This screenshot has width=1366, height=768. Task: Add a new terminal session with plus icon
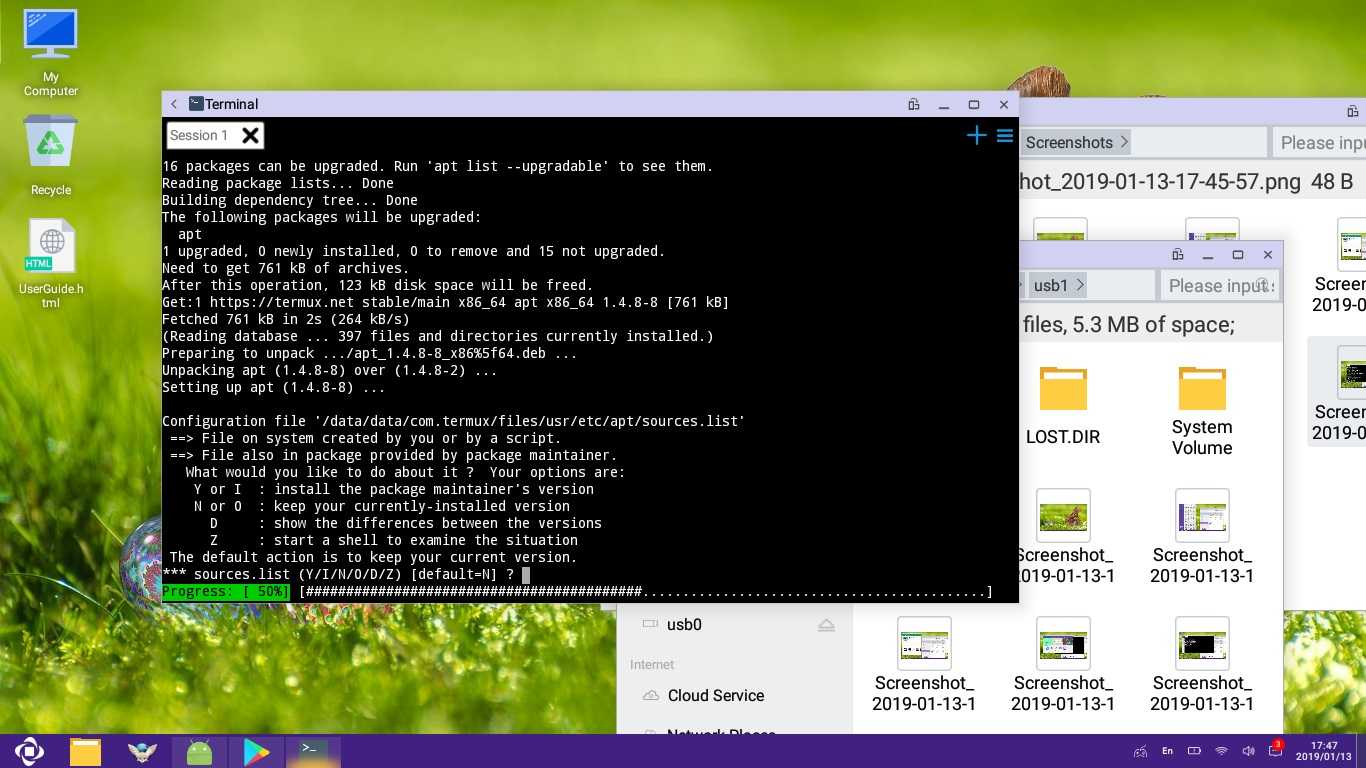[x=976, y=135]
